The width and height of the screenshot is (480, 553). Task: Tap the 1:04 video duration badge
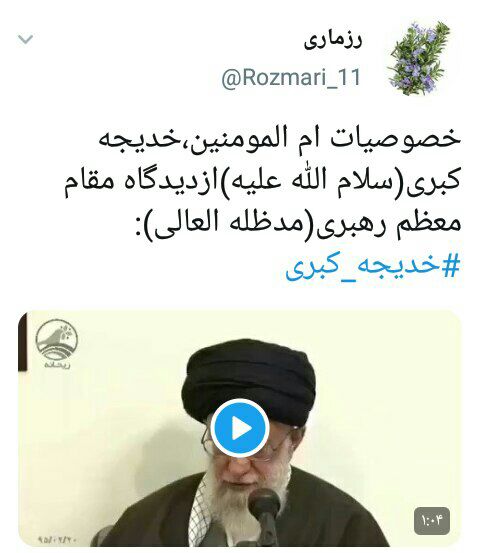[432, 521]
